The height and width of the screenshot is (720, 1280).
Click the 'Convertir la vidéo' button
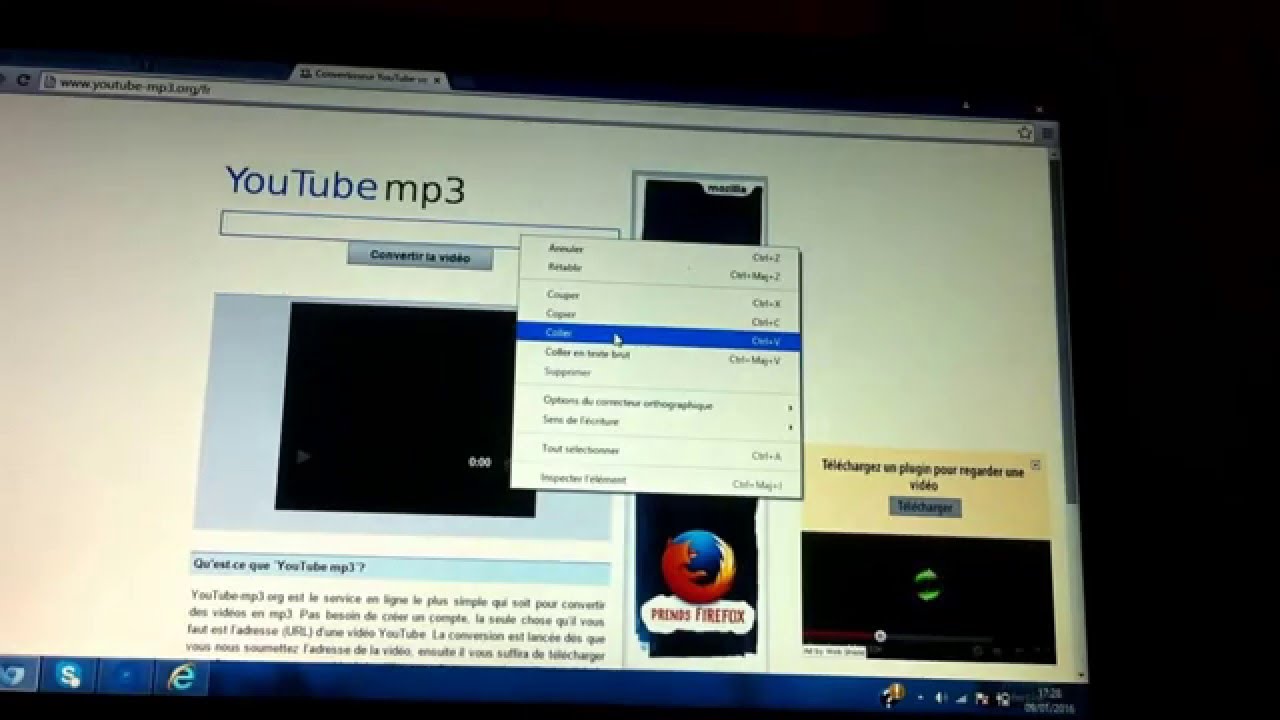tap(420, 257)
